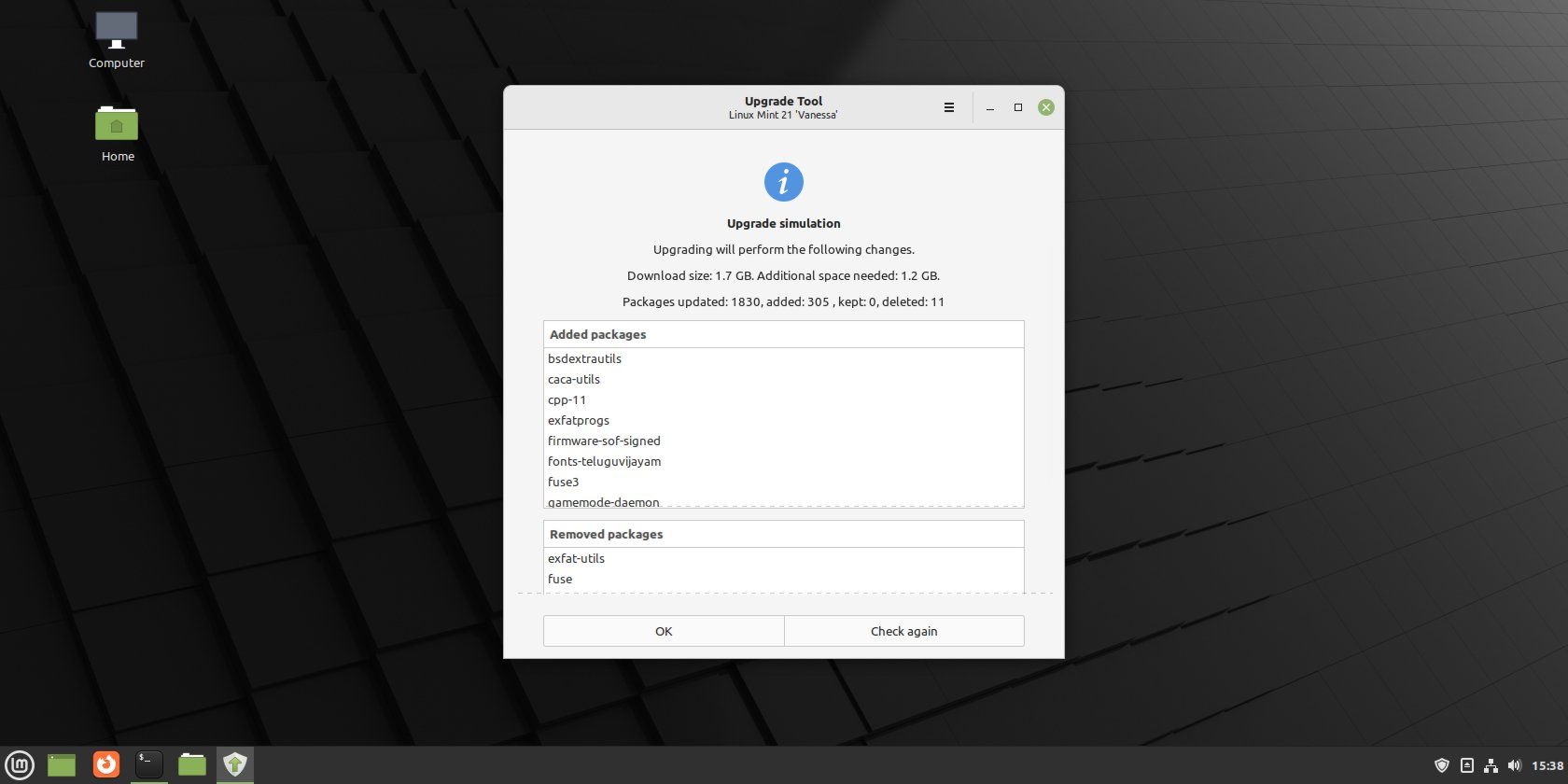Click the Removed packages column header
Screen dimensions: 1568x784
click(784, 534)
